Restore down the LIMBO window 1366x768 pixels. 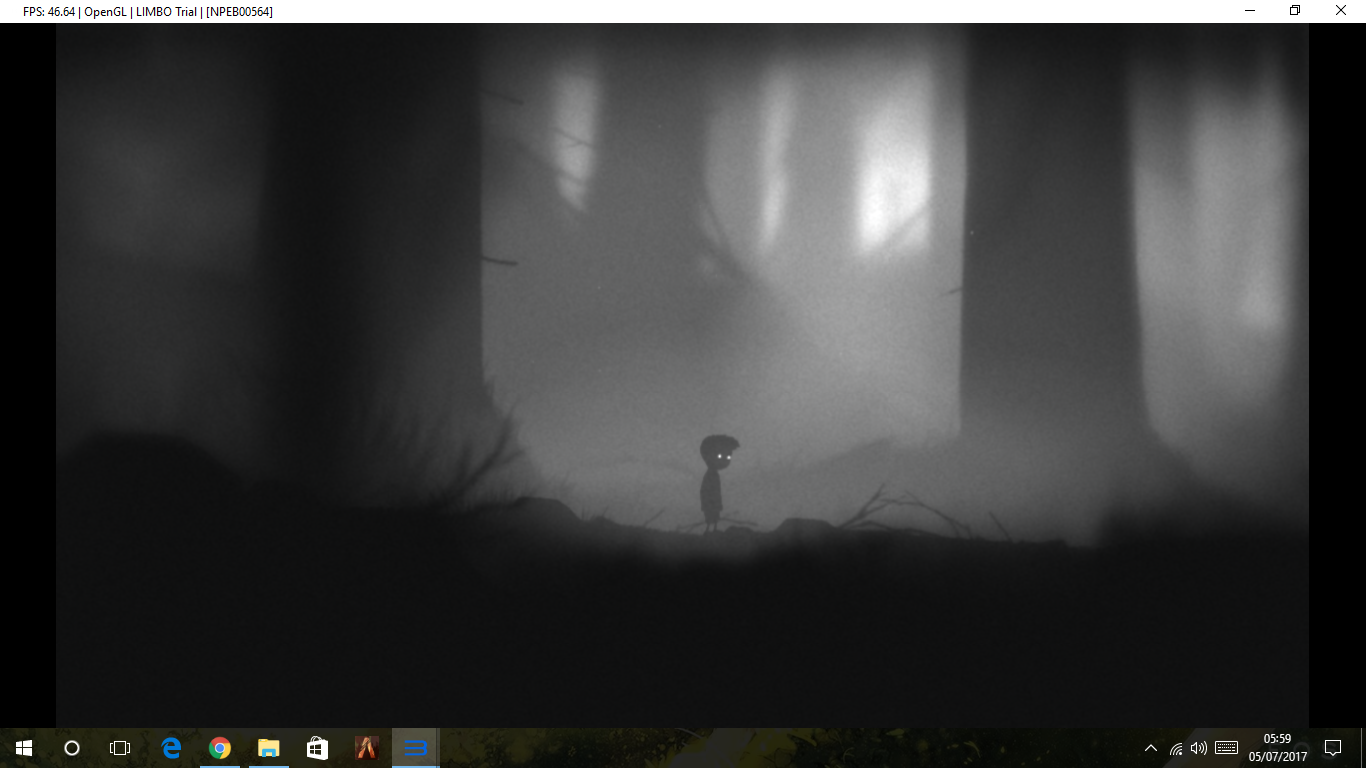pyautogui.click(x=1296, y=11)
